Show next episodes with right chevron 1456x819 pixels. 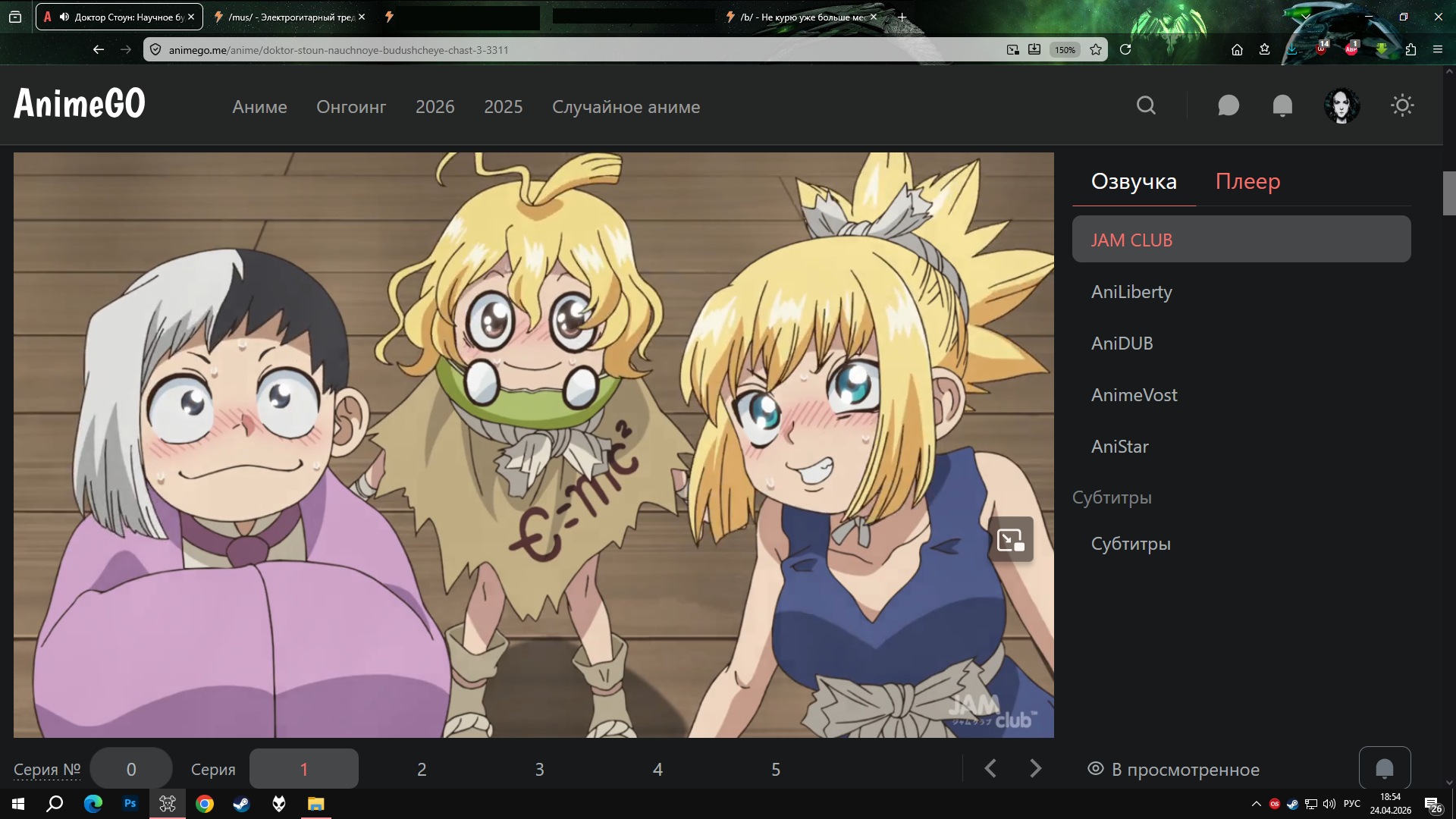[1036, 768]
